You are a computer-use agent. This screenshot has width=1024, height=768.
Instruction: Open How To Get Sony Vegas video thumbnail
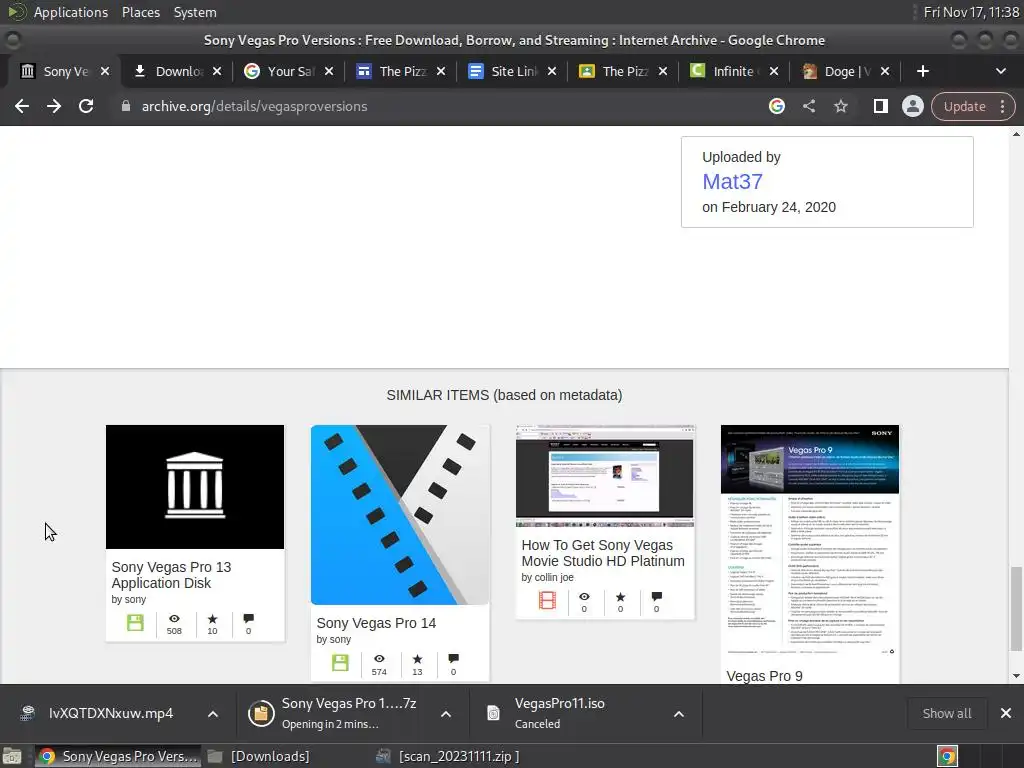605,476
